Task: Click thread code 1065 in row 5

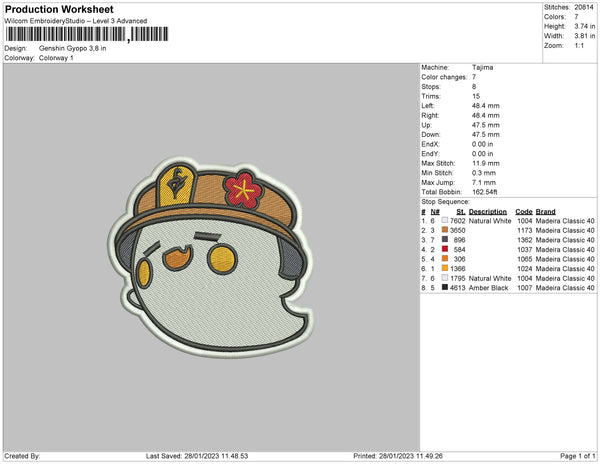Action: (525, 259)
